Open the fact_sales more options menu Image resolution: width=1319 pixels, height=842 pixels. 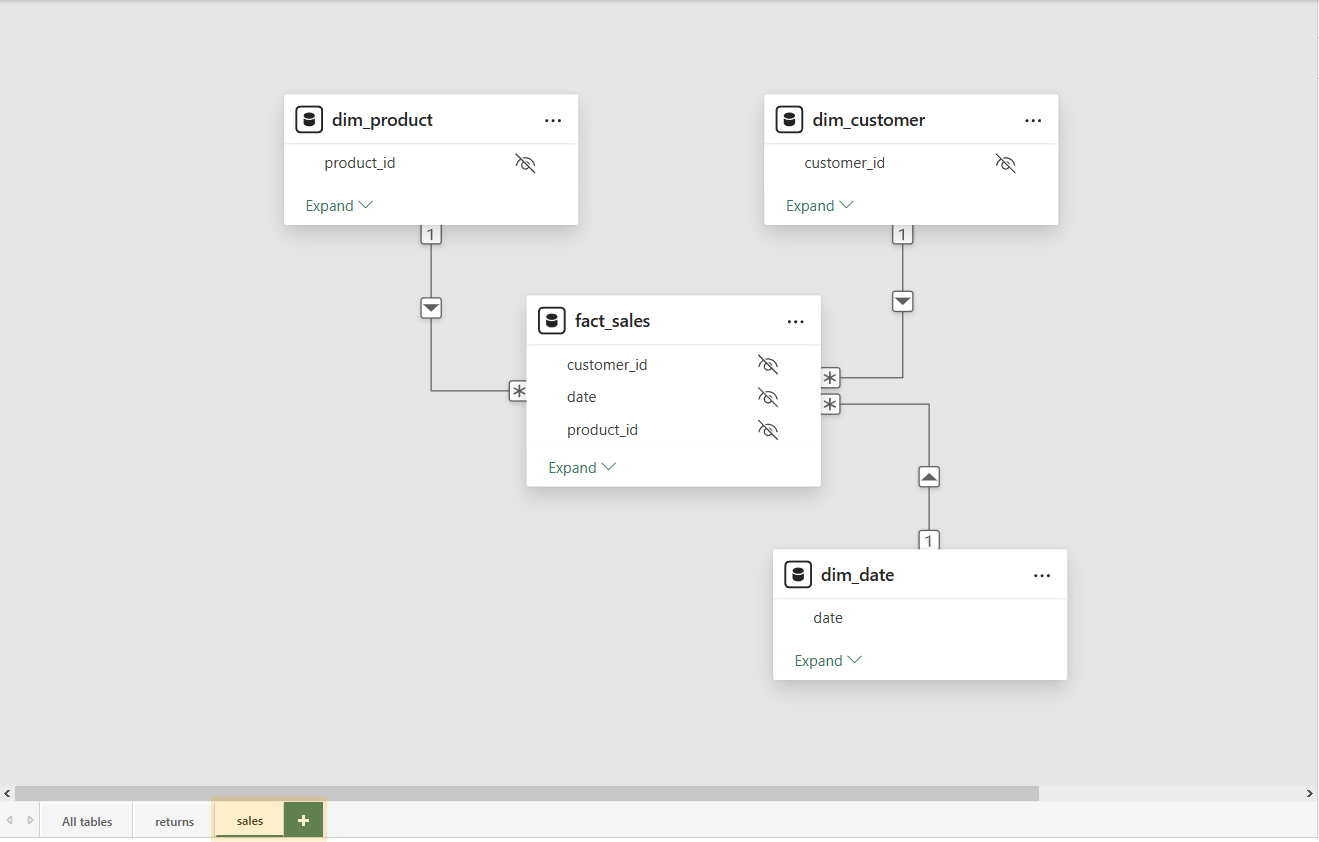pyautogui.click(x=795, y=321)
